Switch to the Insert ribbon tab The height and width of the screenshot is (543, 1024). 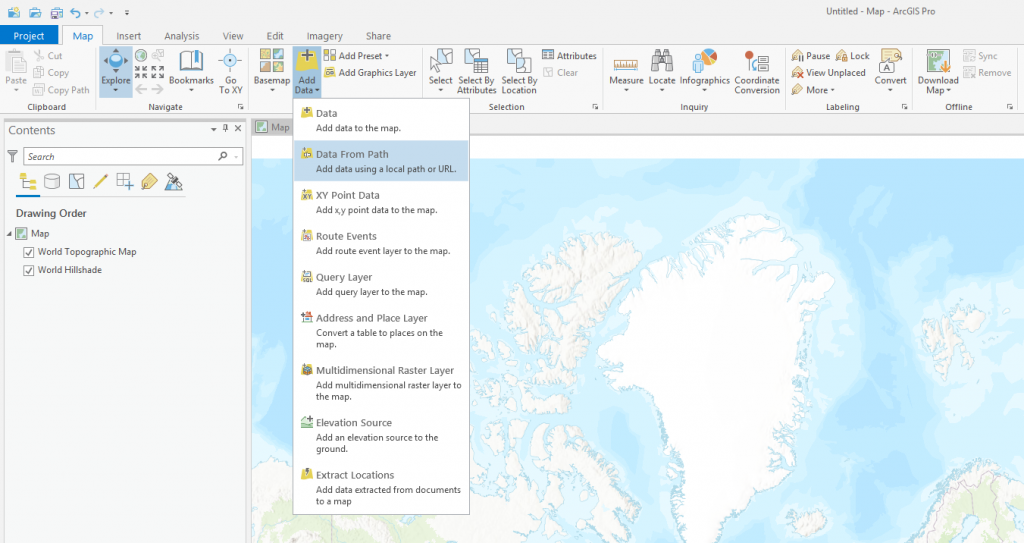(129, 36)
